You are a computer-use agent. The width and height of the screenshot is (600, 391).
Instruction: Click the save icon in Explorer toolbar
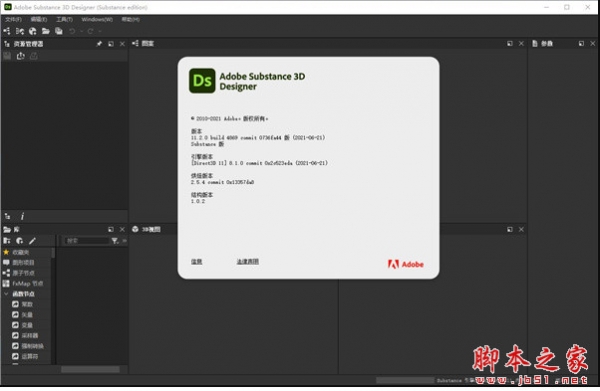coord(7,56)
